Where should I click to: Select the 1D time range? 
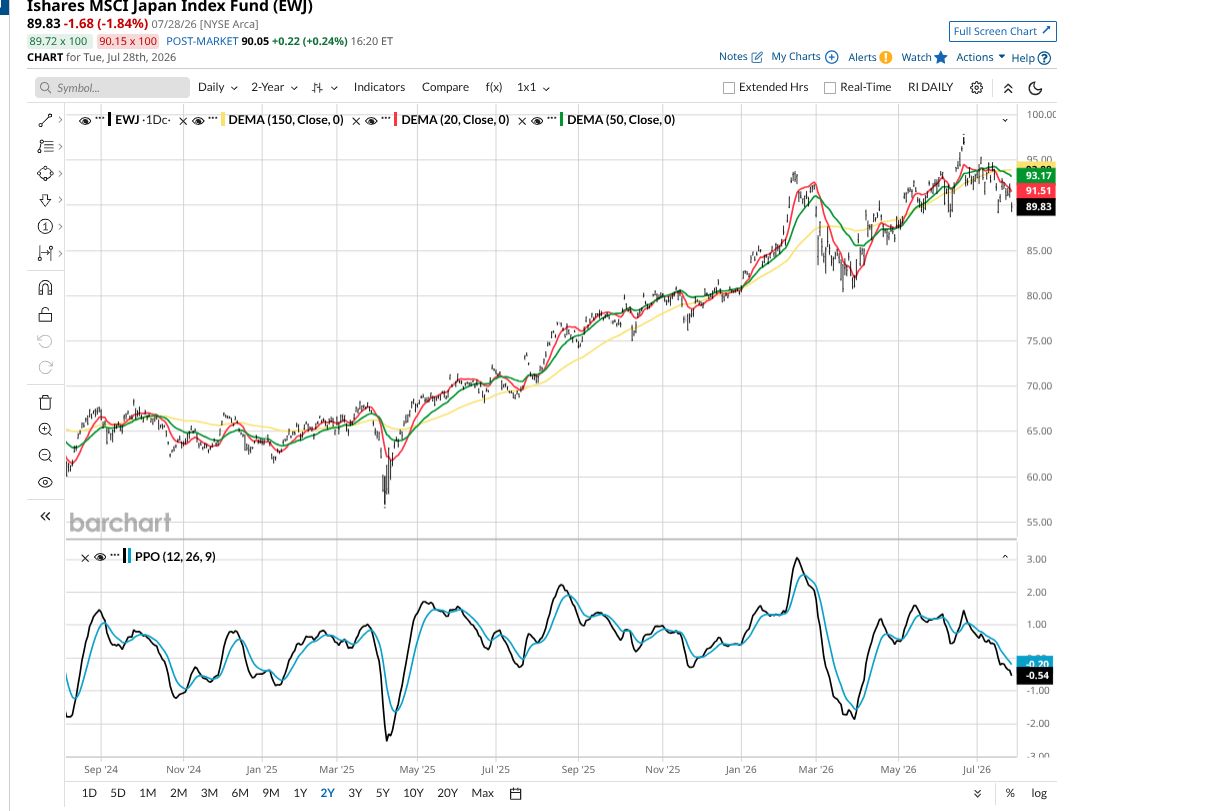click(x=89, y=793)
